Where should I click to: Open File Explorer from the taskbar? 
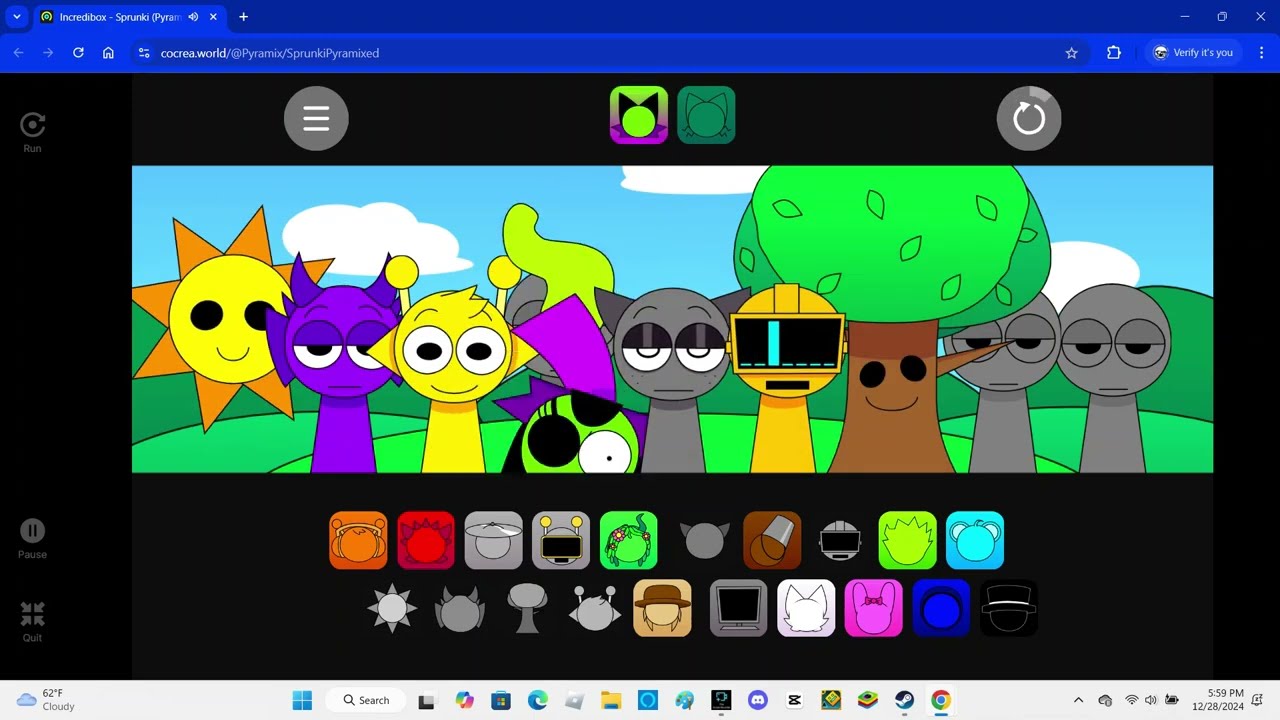(x=611, y=700)
